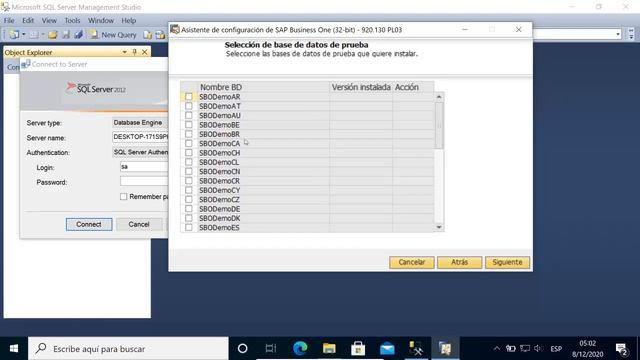The height and width of the screenshot is (360, 640).
Task: Open the Help menu
Action: [x=129, y=20]
